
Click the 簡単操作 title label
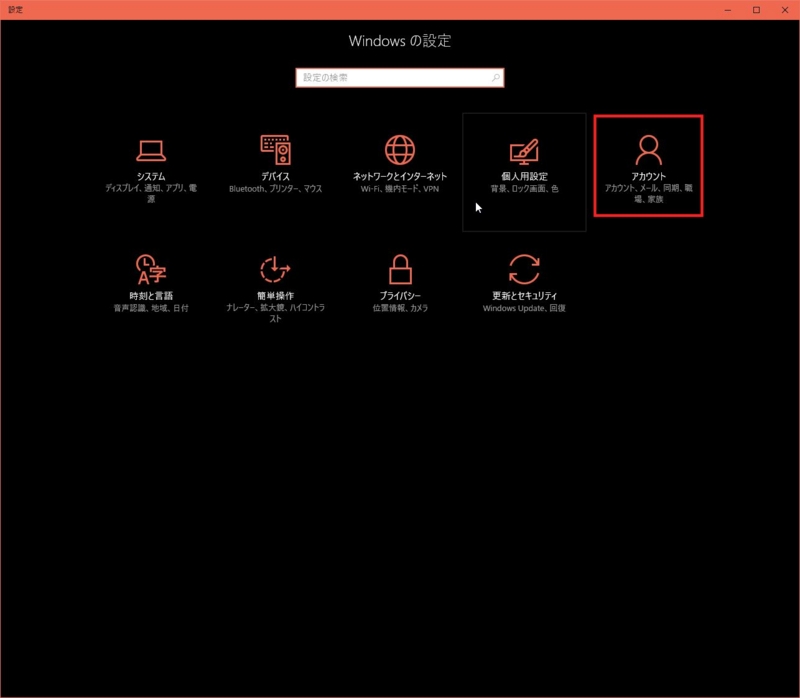click(276, 295)
